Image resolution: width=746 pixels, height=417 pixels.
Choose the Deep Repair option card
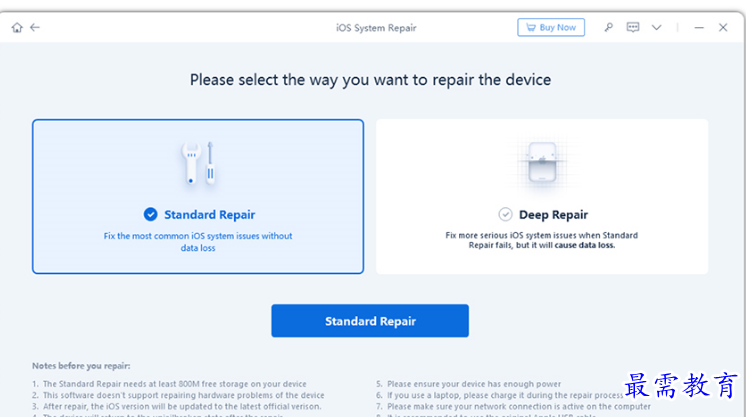pos(542,197)
